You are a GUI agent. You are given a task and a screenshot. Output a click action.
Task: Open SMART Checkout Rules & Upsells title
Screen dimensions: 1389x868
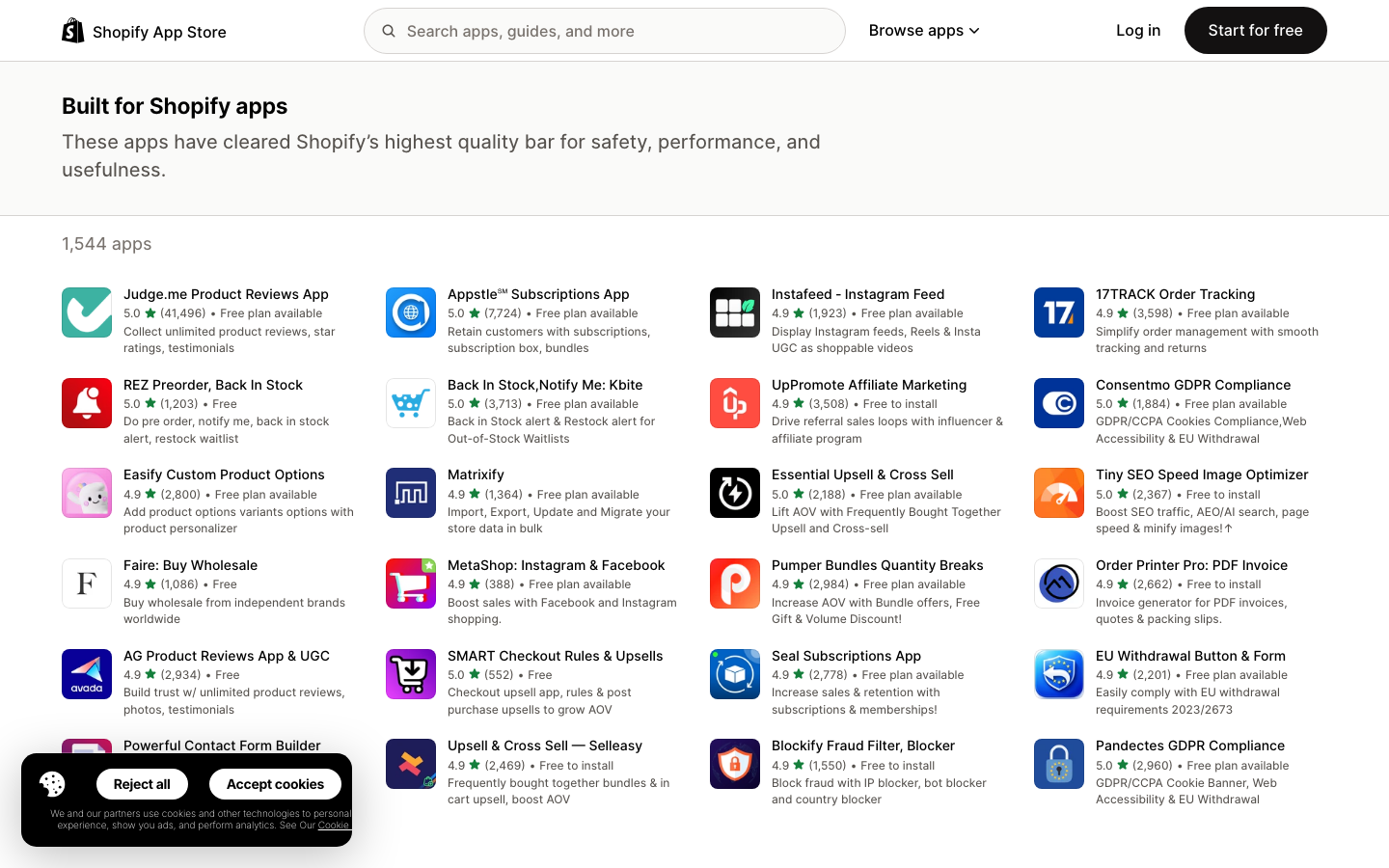pos(555,656)
